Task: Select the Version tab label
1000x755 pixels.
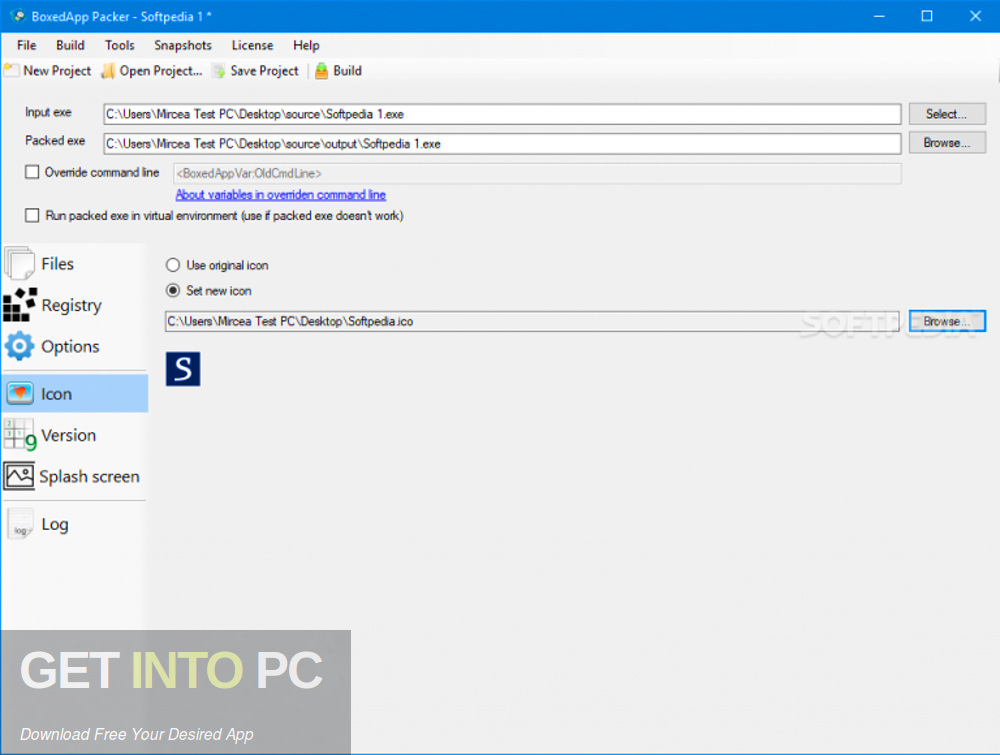Action: coord(68,435)
